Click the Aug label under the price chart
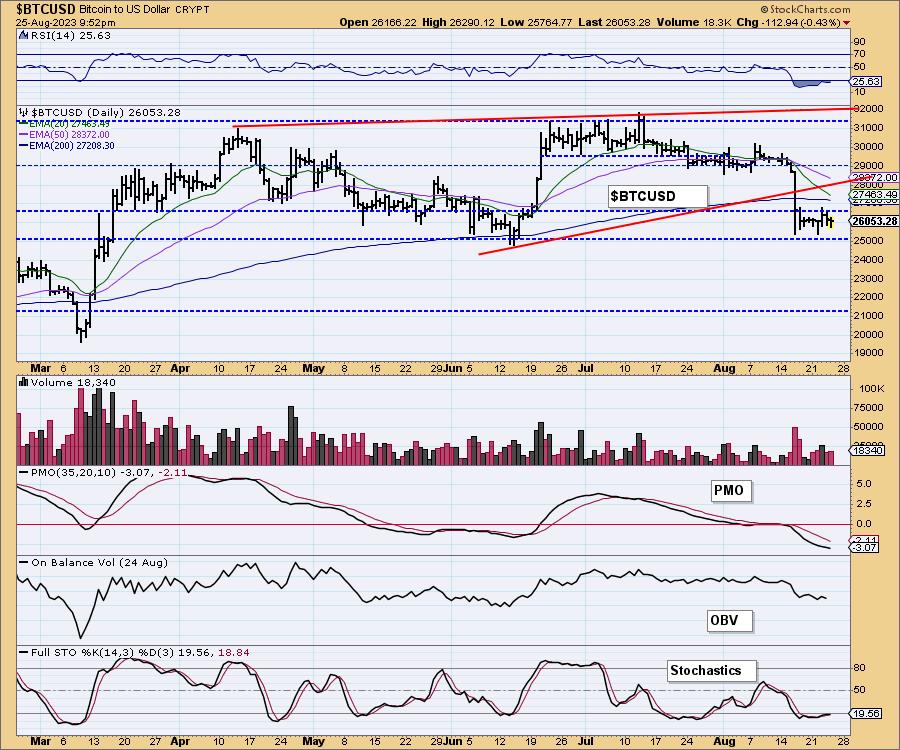The width and height of the screenshot is (900, 750). tap(724, 368)
